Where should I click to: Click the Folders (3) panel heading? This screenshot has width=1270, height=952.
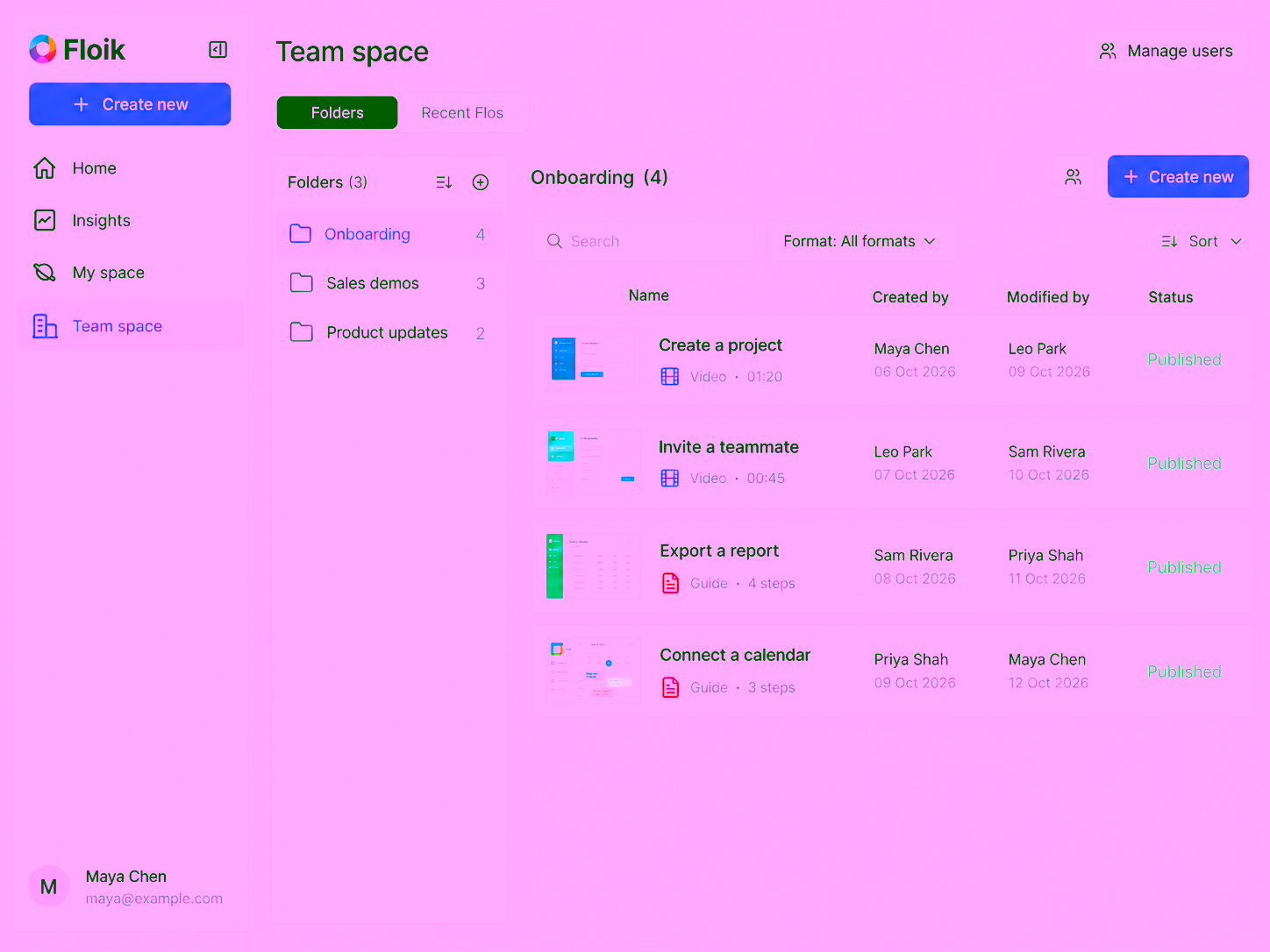(x=327, y=182)
